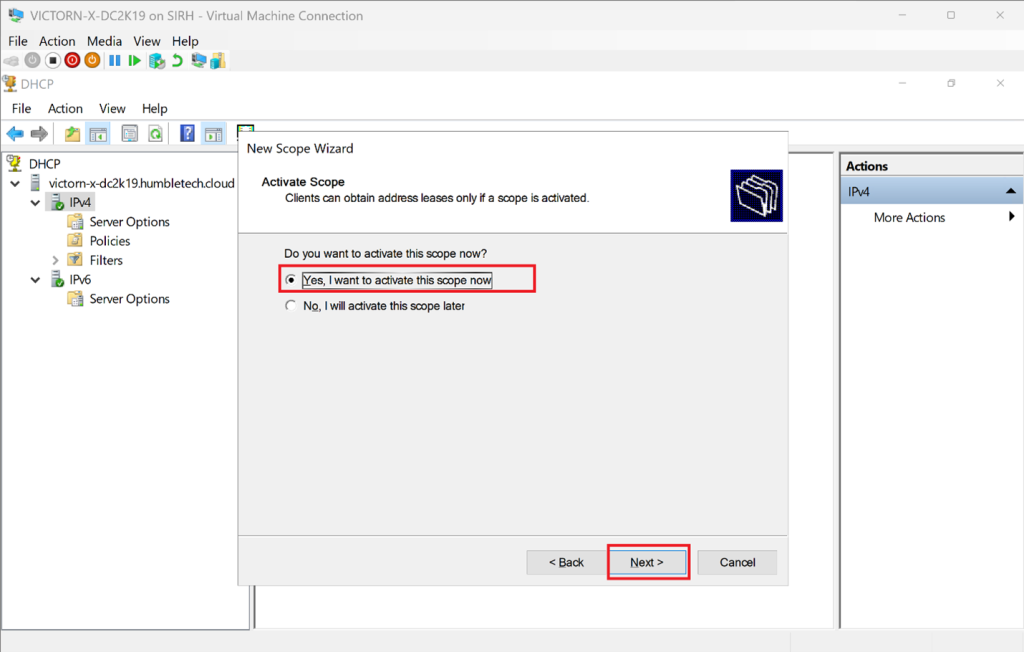Collapse the IPv4 section in Actions pane
The width and height of the screenshot is (1024, 652).
1010,191
